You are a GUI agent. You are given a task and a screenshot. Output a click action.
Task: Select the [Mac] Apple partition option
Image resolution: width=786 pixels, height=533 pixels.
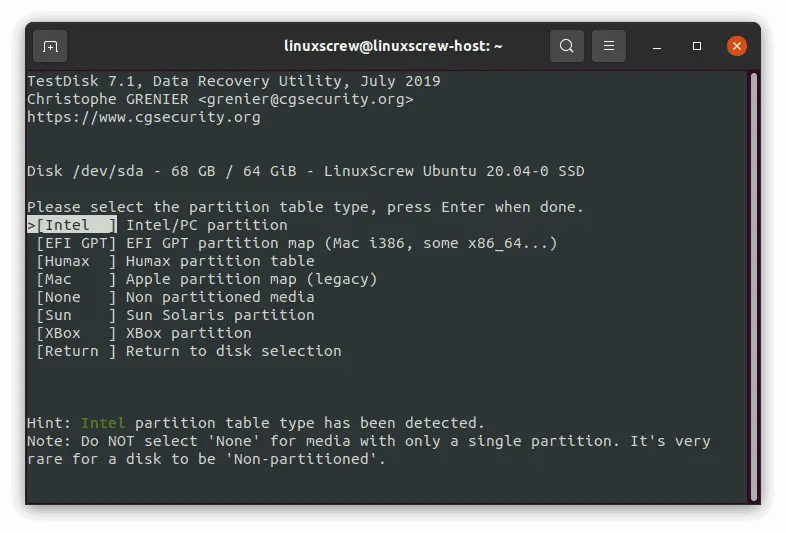click(76, 279)
